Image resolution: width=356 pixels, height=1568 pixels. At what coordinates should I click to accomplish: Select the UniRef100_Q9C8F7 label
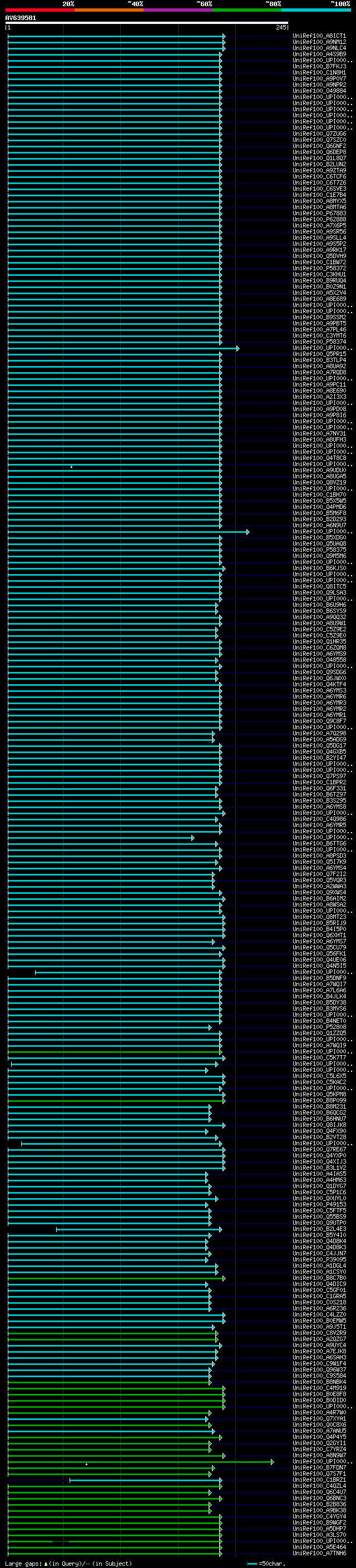coord(319,721)
